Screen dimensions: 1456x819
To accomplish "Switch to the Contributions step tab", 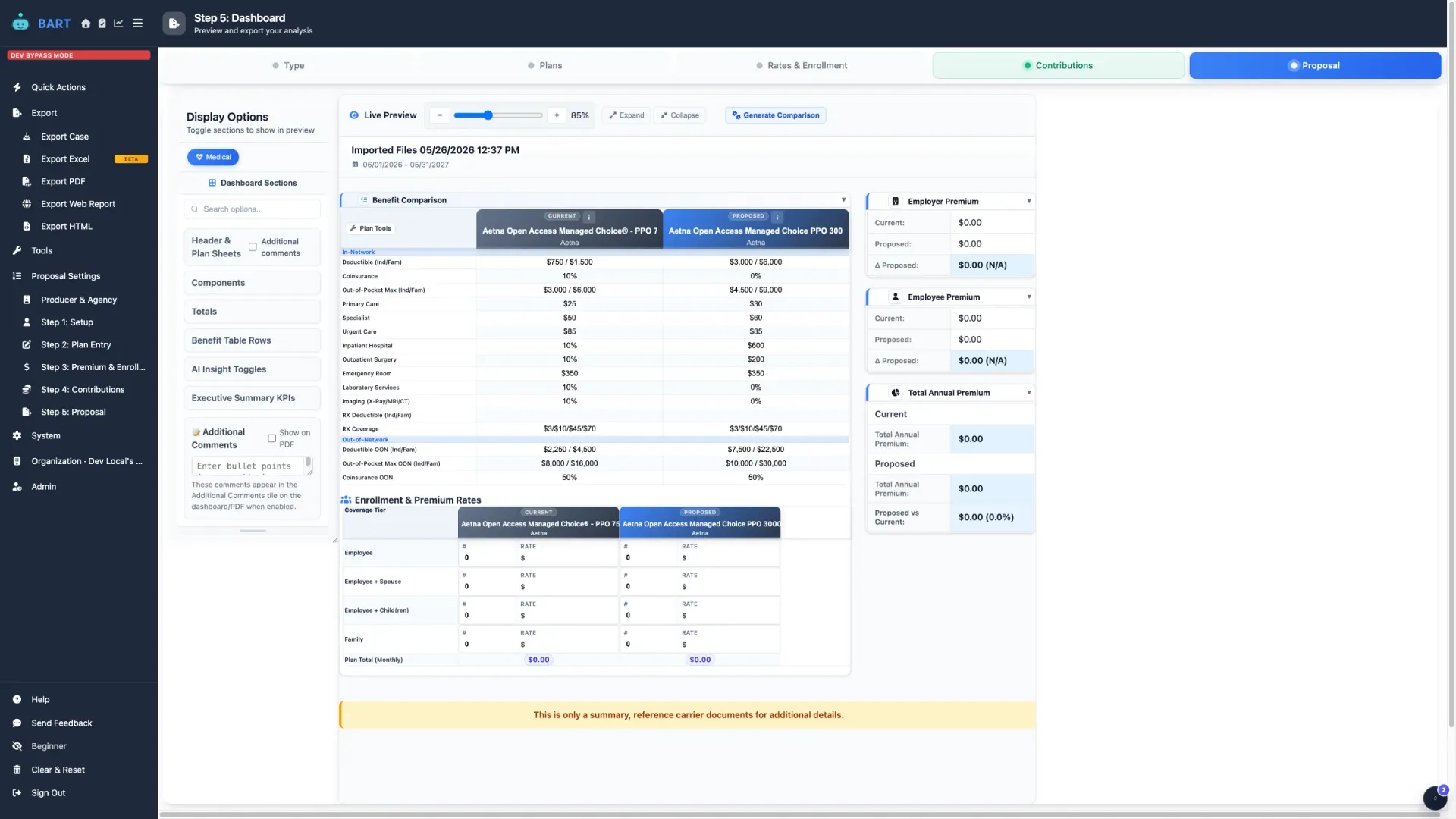I will pyautogui.click(x=1058, y=66).
